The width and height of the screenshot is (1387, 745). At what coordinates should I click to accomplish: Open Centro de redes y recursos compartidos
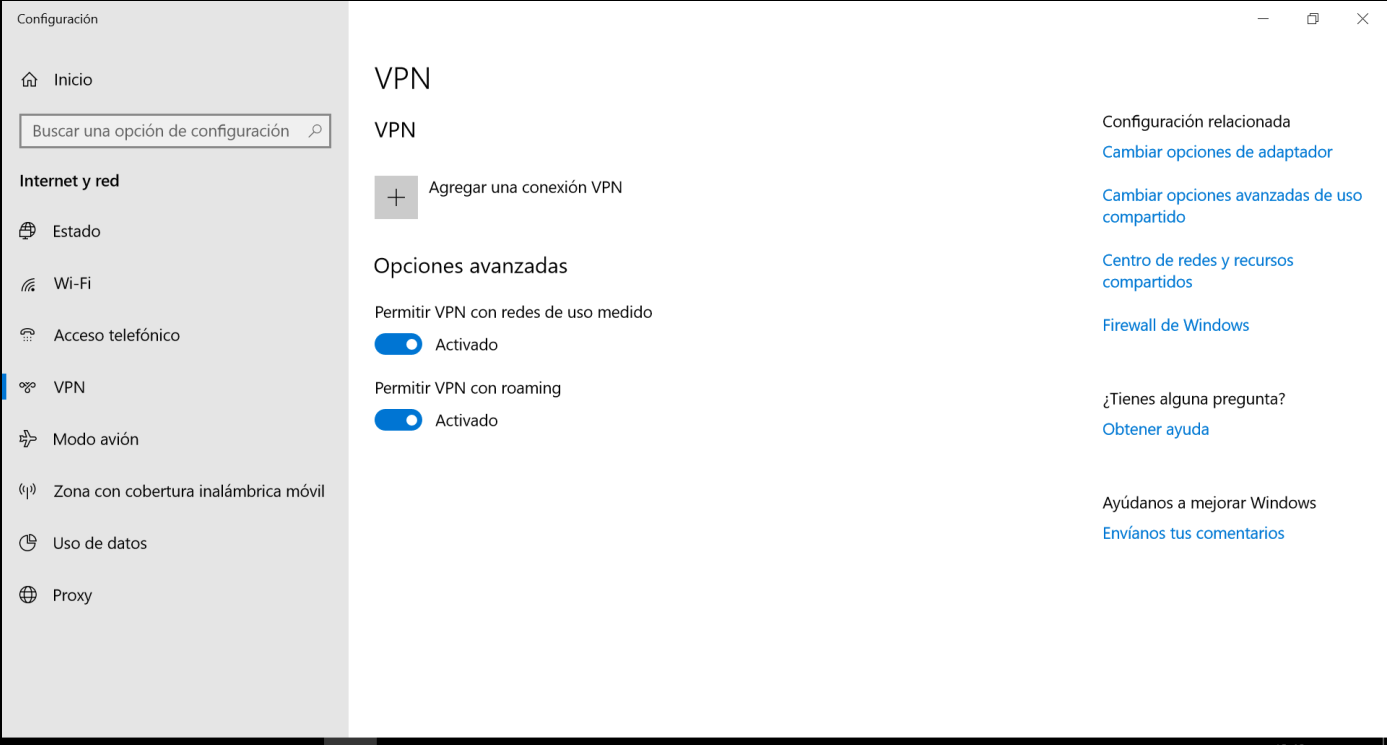(x=1198, y=271)
